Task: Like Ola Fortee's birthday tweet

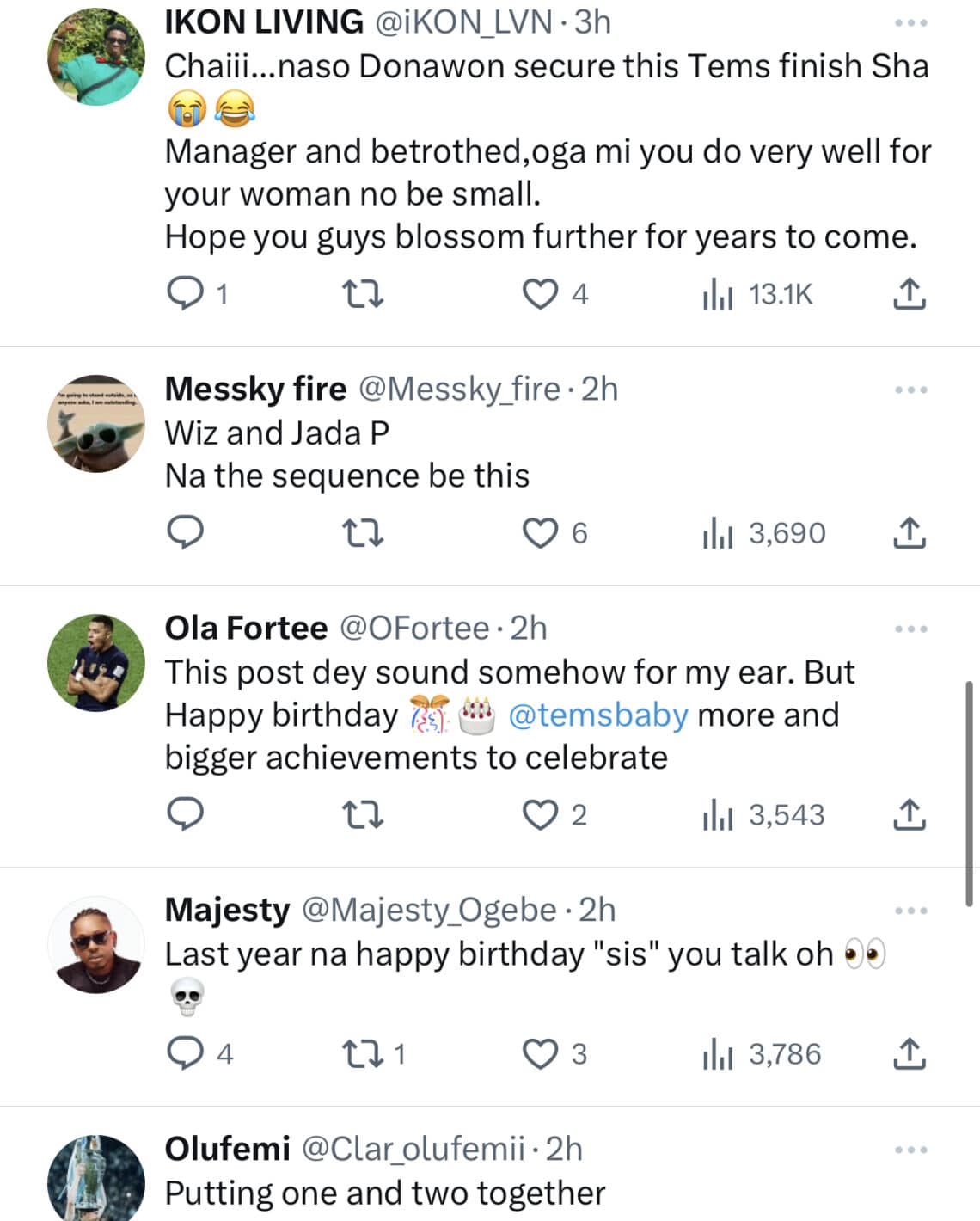Action: click(541, 814)
